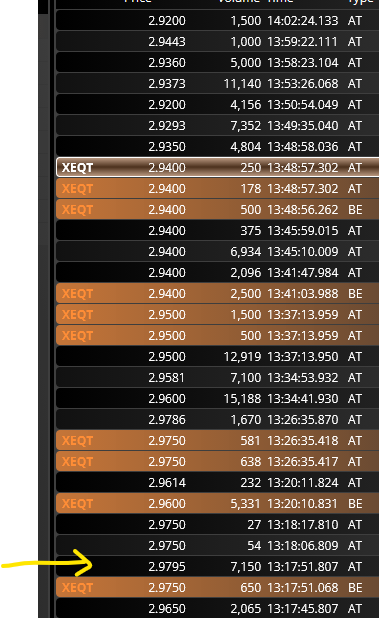
Task: Click the trade at 13:50:54.049
Action: click(217, 104)
